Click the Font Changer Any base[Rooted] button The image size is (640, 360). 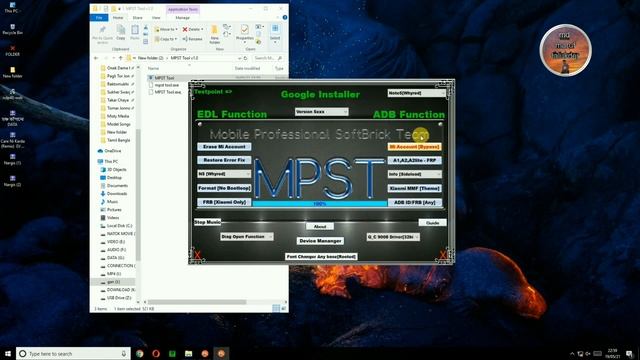tap(321, 257)
